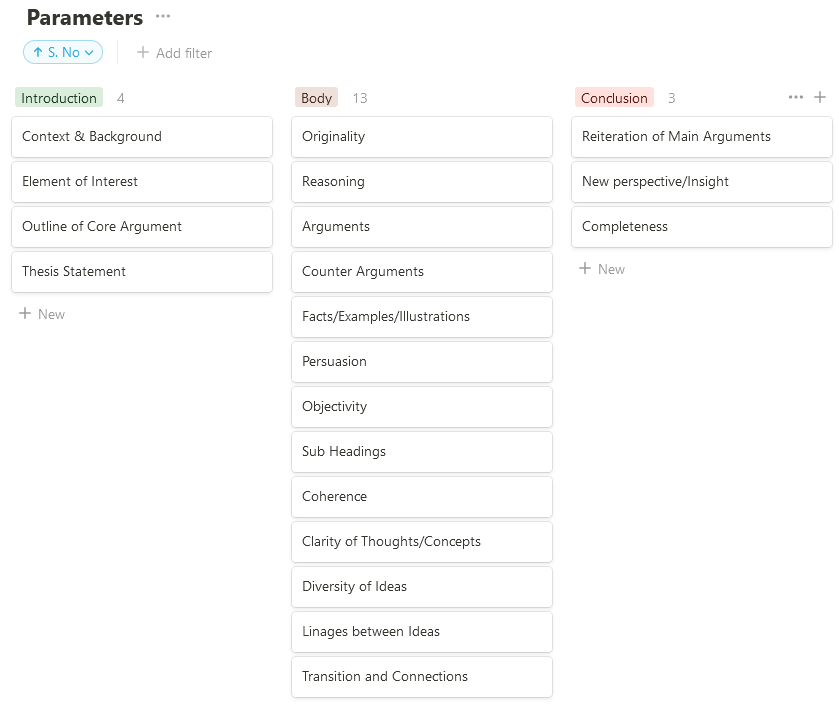839x706 pixels.
Task: Open the Counter Arguments card
Action: point(421,272)
